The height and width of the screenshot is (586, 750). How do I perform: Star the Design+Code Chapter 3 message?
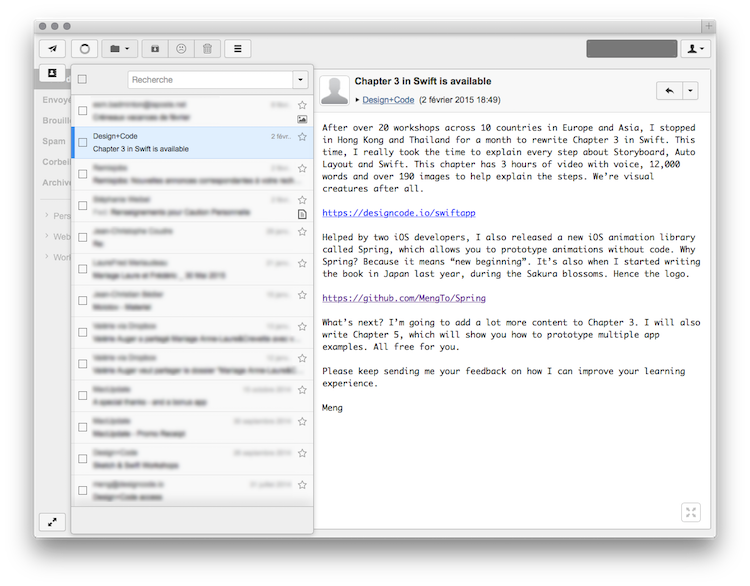302,136
